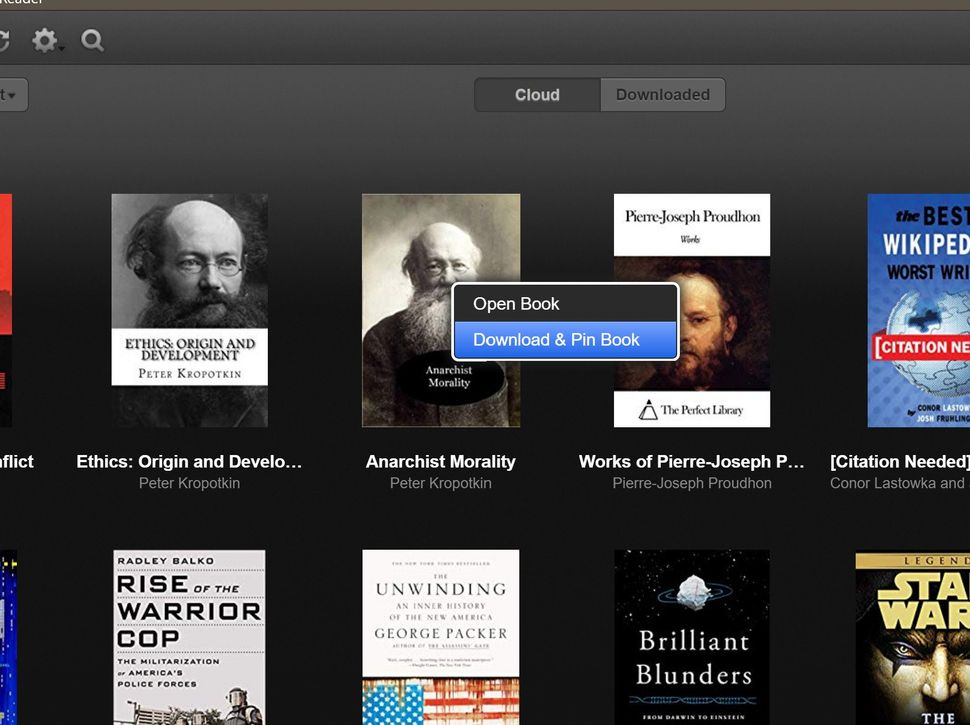970x725 pixels.
Task: Click author name Peter Kropotkin under Ethics
Action: (x=189, y=483)
